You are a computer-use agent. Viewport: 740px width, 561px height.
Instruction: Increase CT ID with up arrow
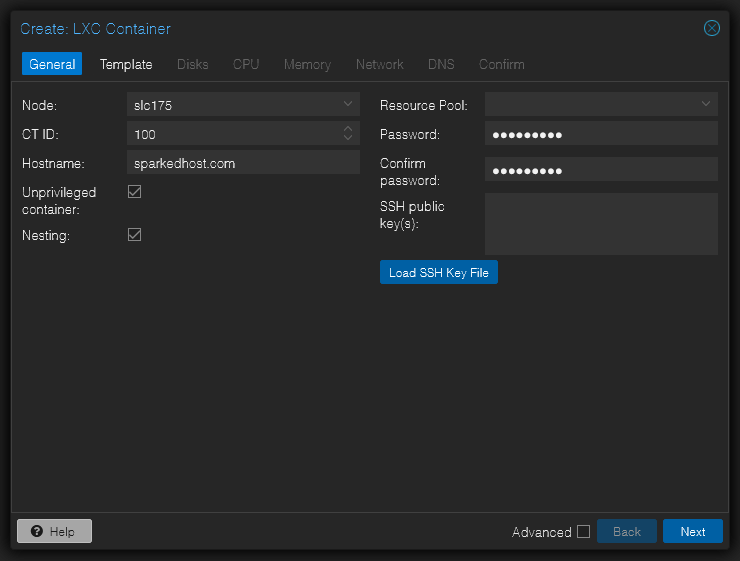point(348,128)
